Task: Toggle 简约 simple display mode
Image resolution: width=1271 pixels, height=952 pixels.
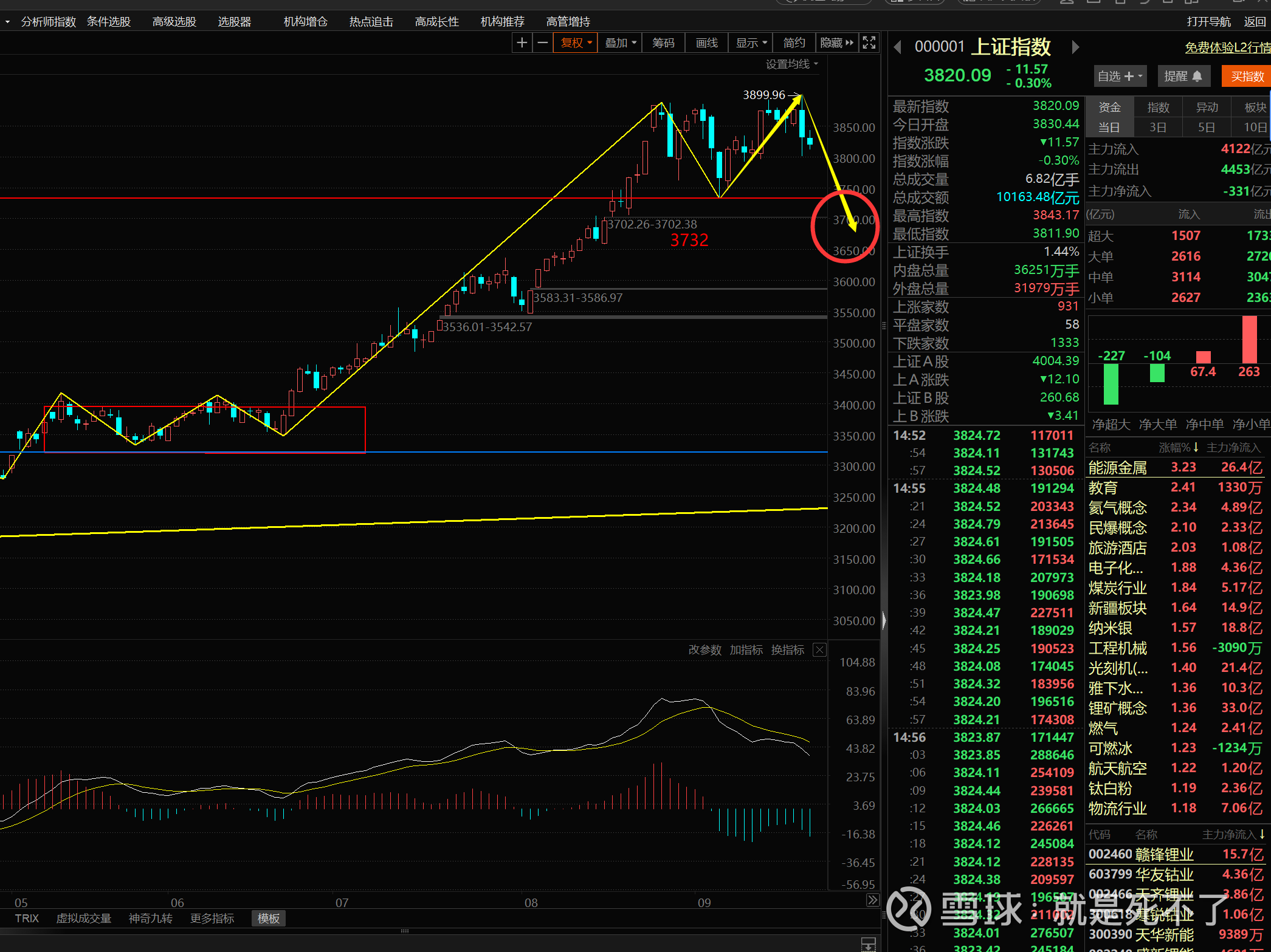Action: [x=794, y=43]
